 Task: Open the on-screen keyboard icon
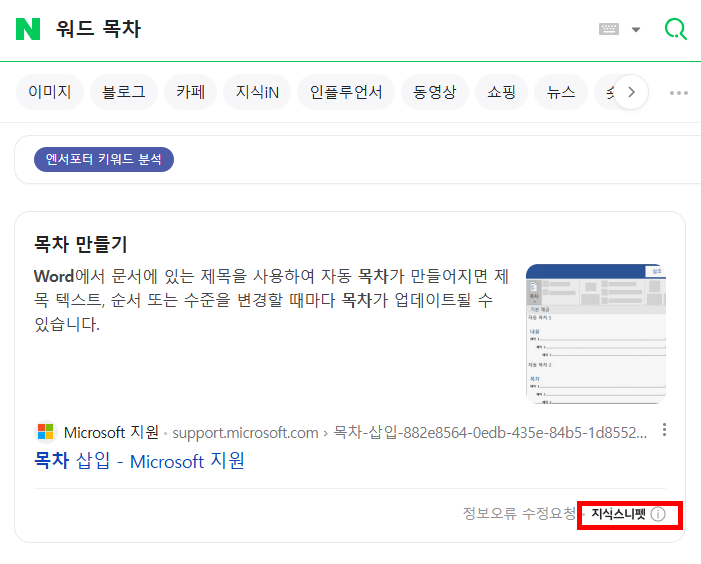coord(608,29)
